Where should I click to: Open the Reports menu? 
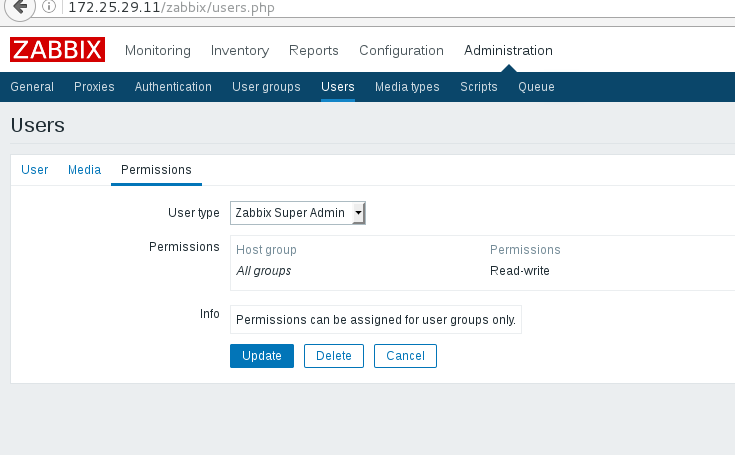click(x=314, y=50)
